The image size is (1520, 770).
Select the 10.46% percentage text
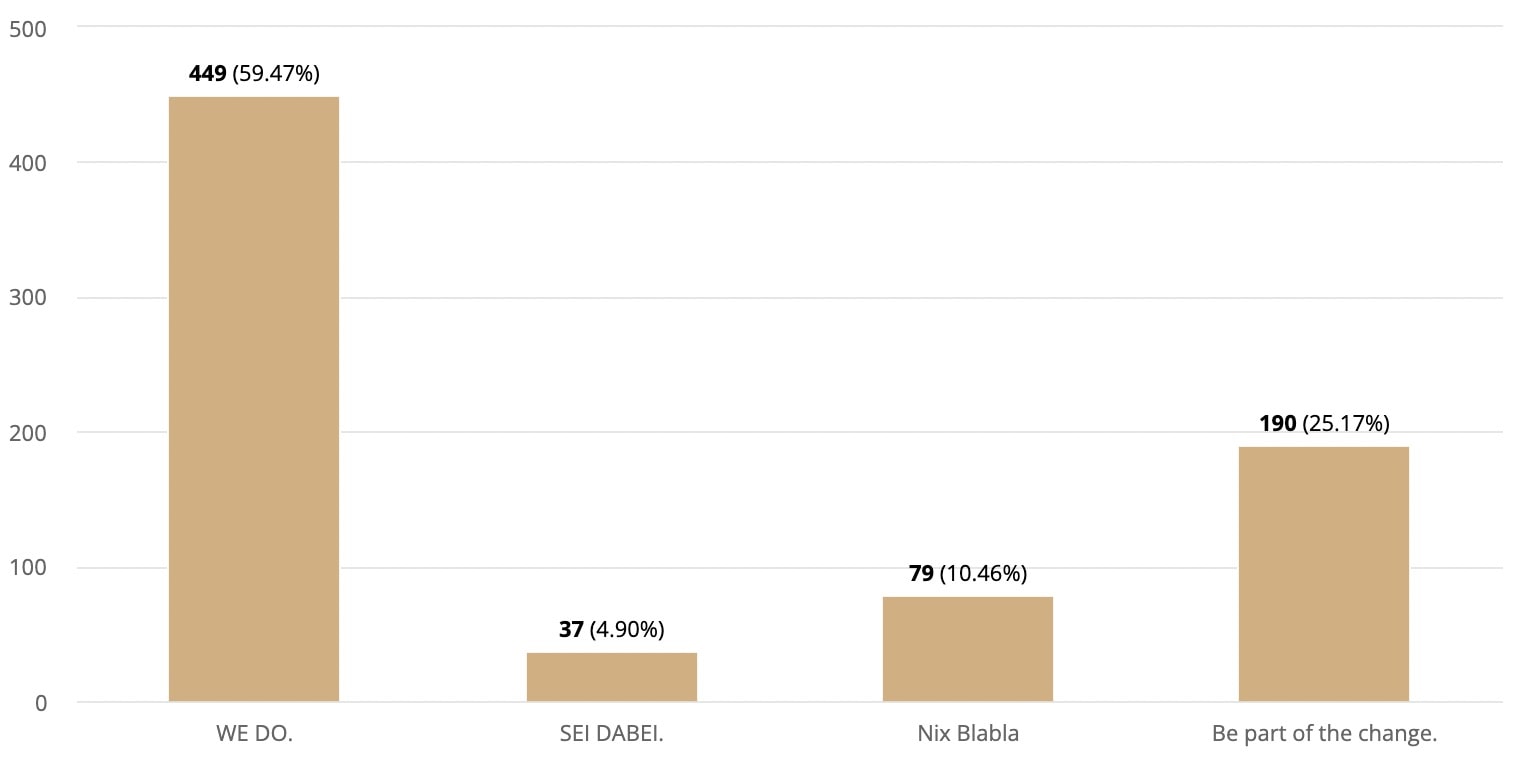pos(983,573)
